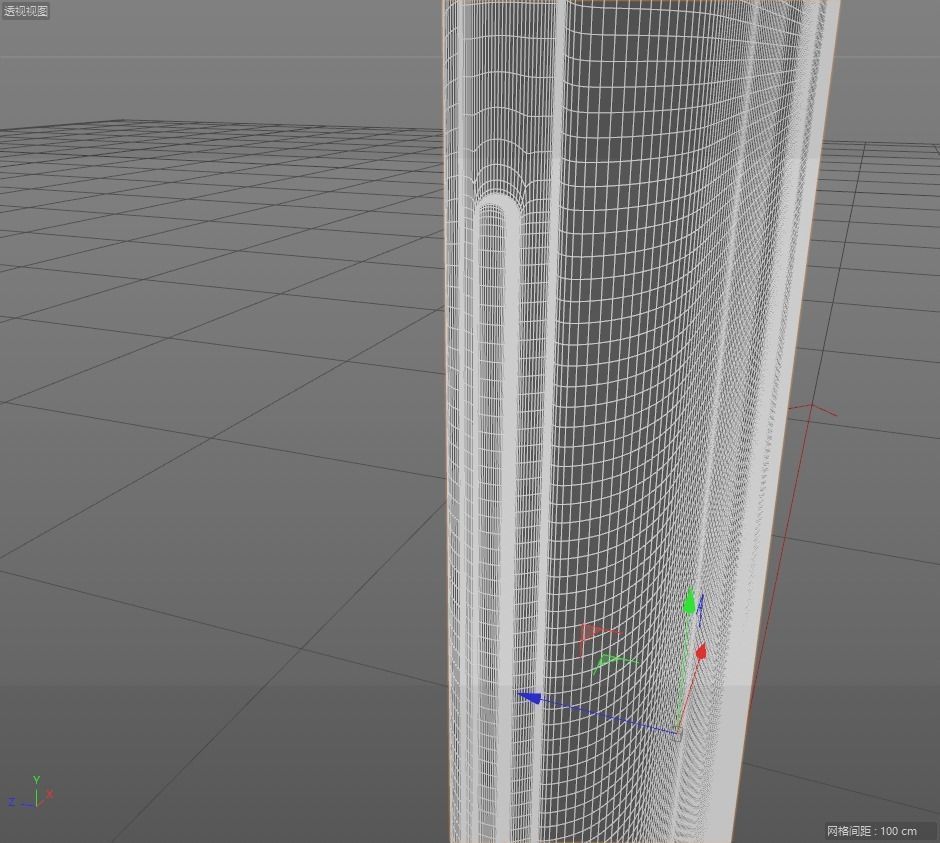The image size is (940, 843).
Task: Select the blue Z-axis arrow handle
Action: pos(529,698)
